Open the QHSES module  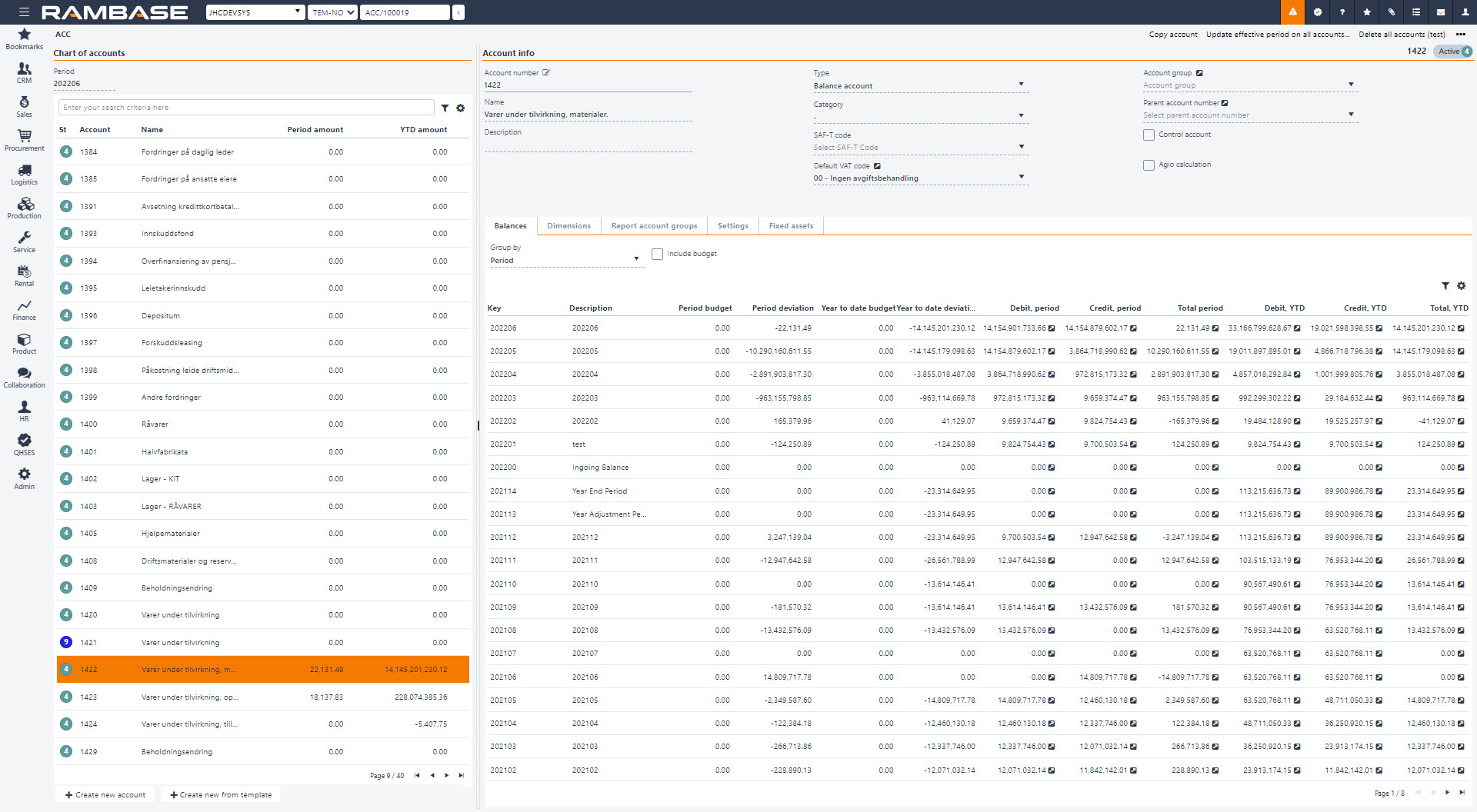click(25, 445)
